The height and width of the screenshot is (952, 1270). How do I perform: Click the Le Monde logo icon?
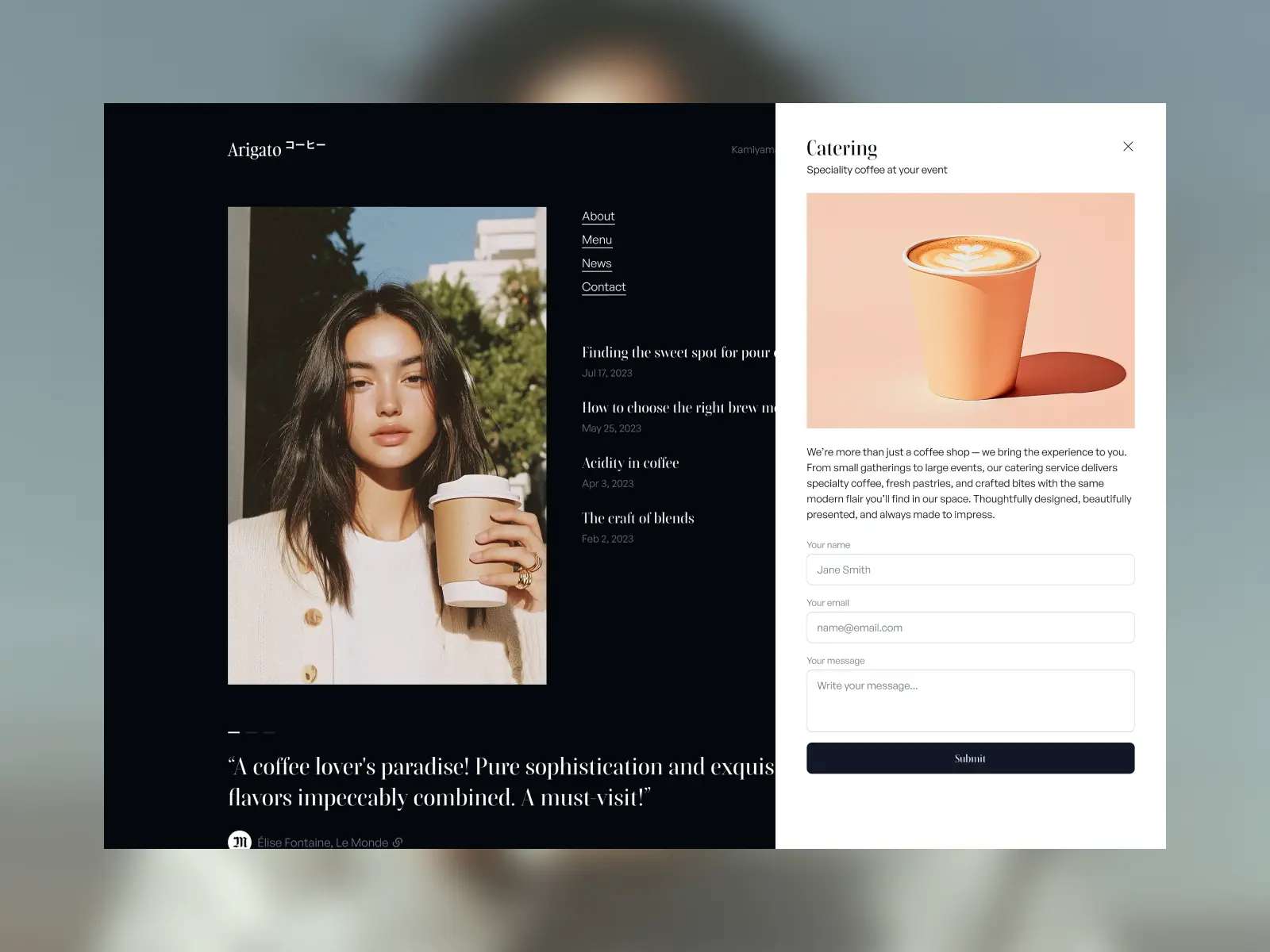[240, 841]
